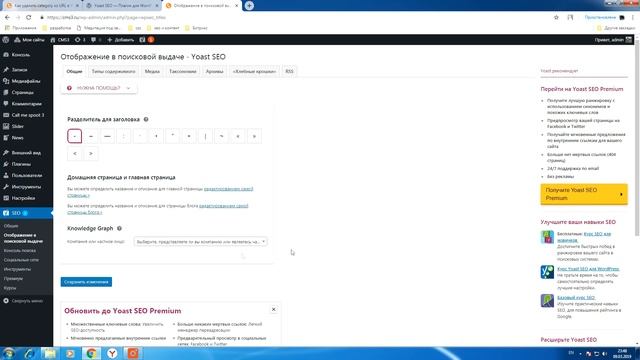
Task: Open the Windows Start menu
Action: tap(9, 353)
